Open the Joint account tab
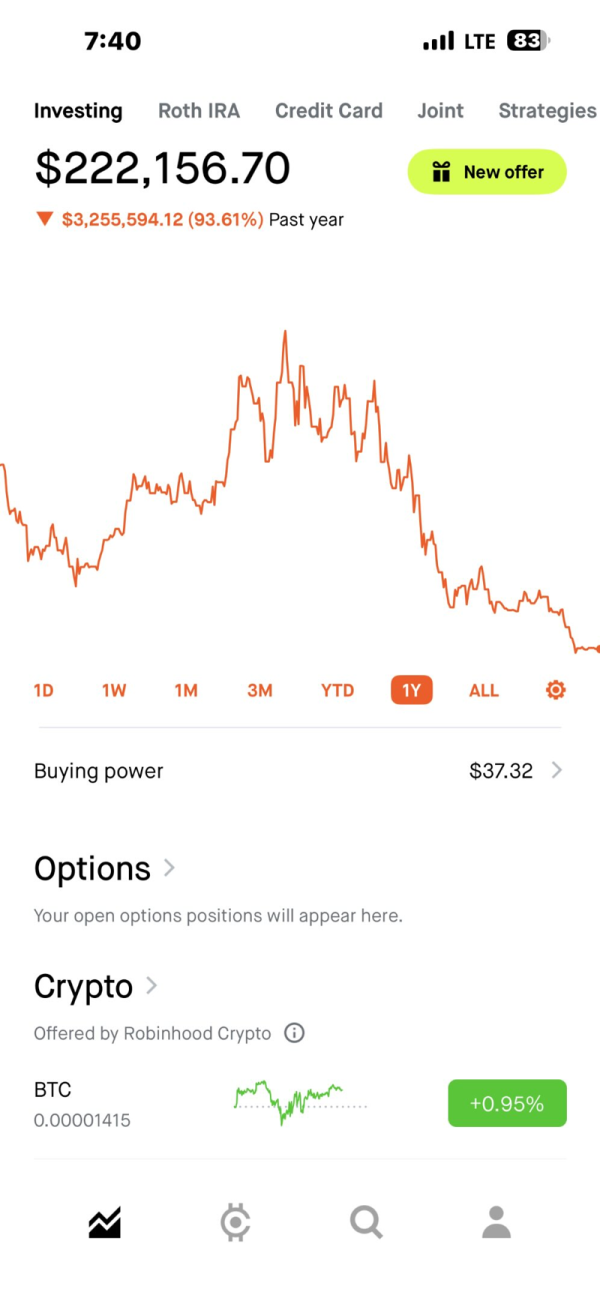Screen dimensions: 600x1301 pyautogui.click(x=440, y=111)
